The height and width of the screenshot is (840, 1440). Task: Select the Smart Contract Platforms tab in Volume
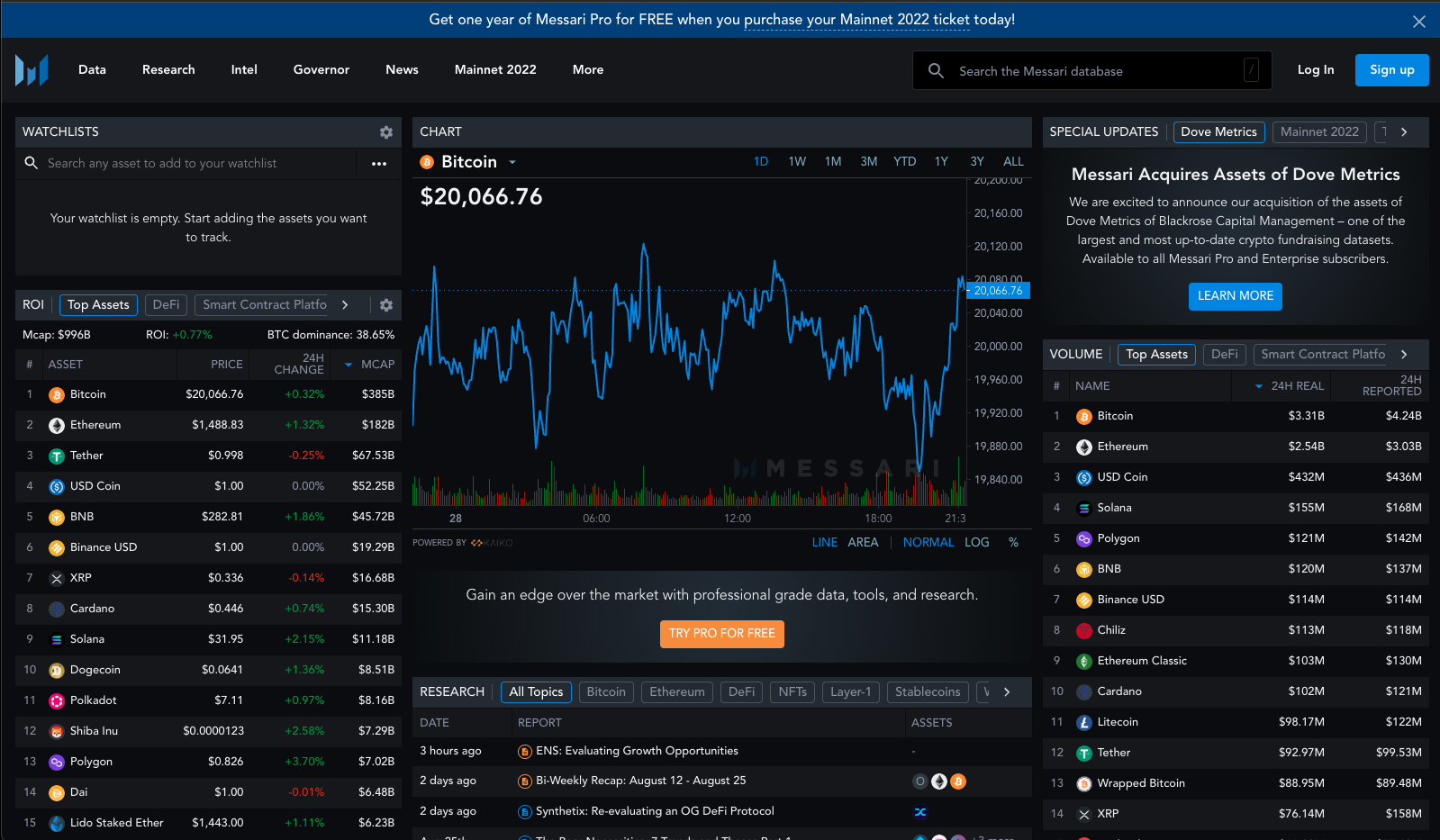coord(1323,355)
